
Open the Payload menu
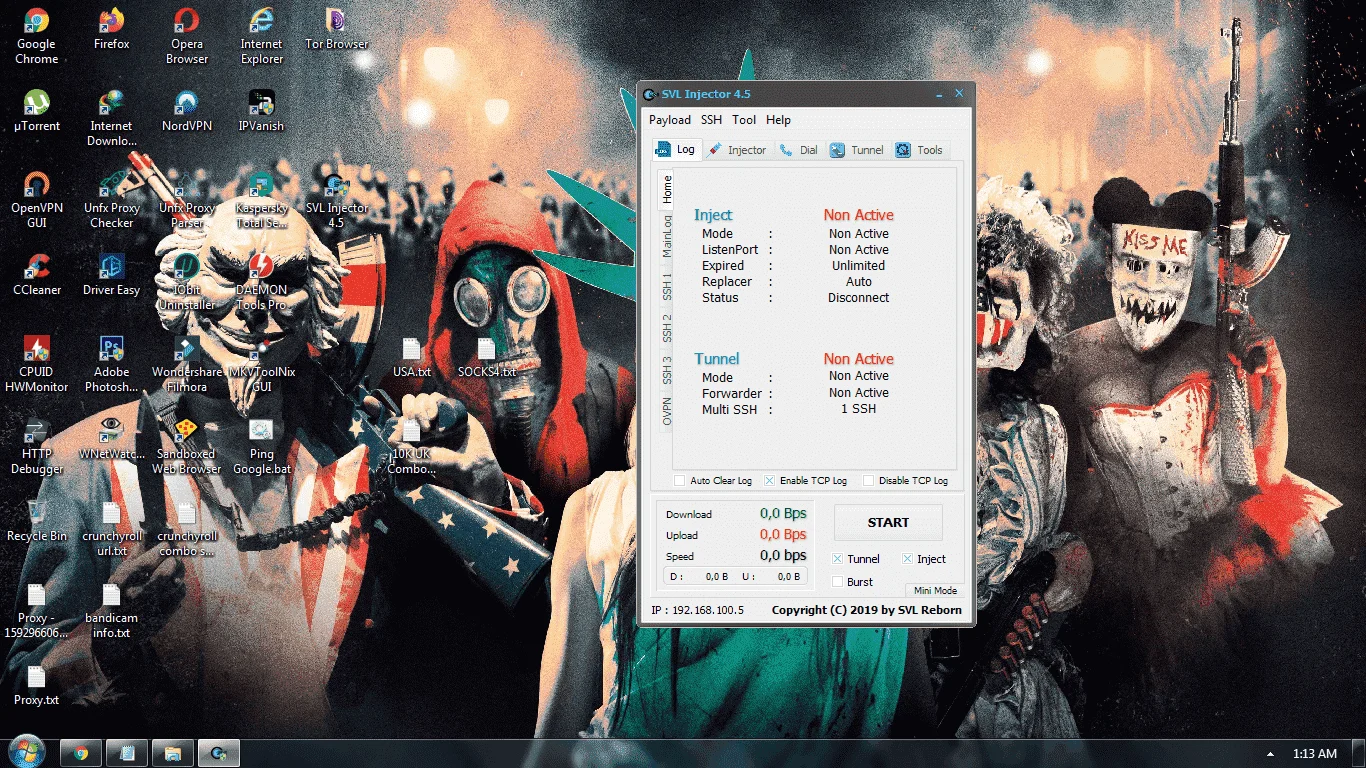tap(670, 120)
